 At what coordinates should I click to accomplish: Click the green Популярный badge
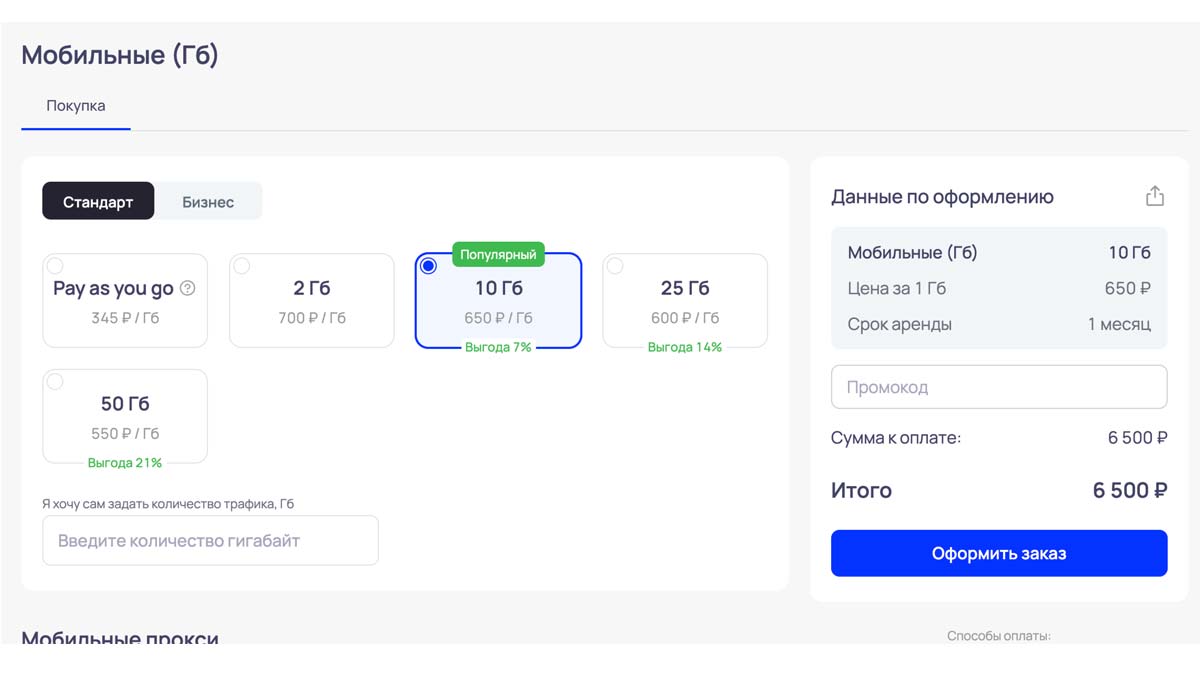point(498,255)
